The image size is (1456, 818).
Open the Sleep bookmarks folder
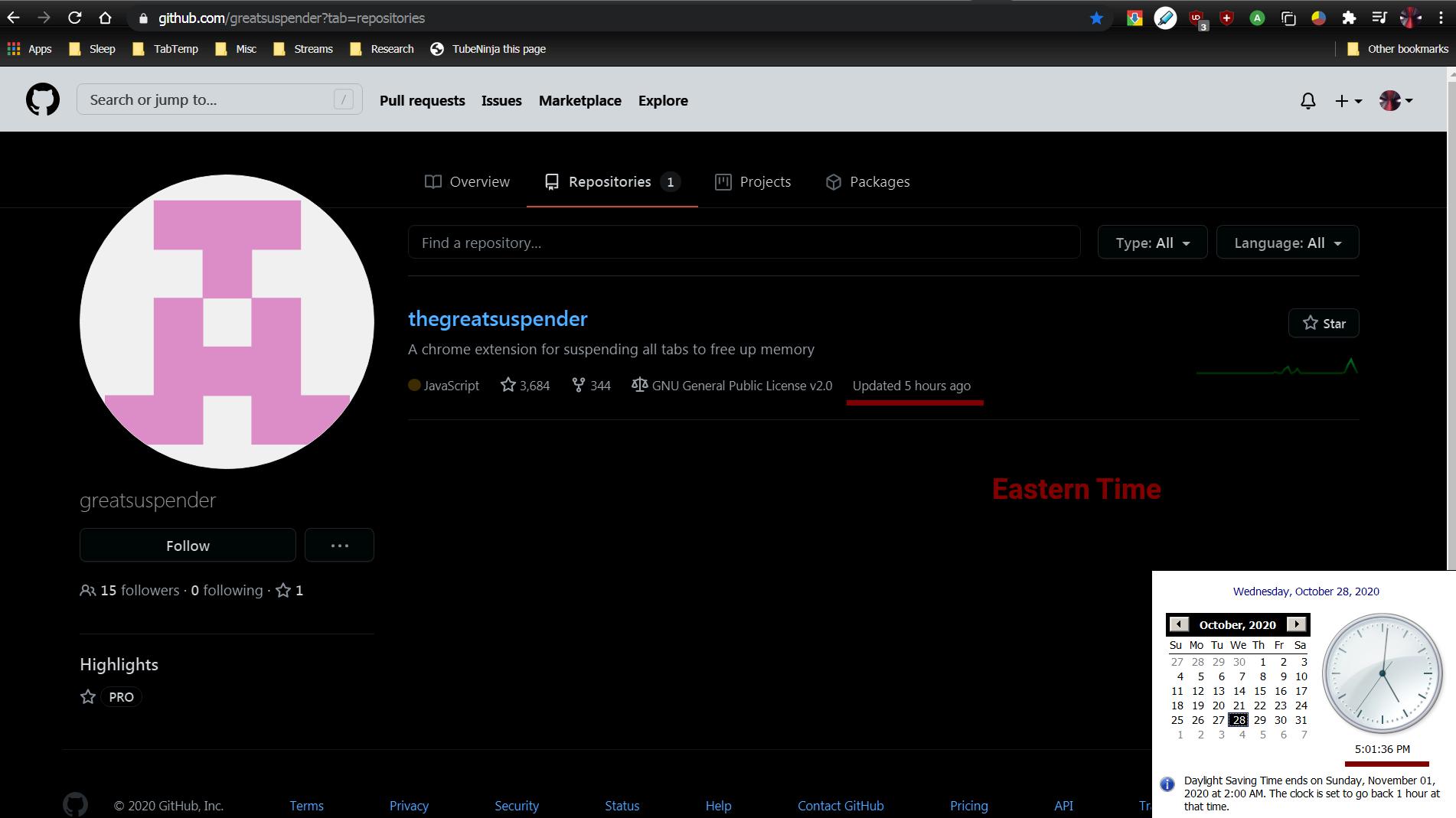point(92,49)
